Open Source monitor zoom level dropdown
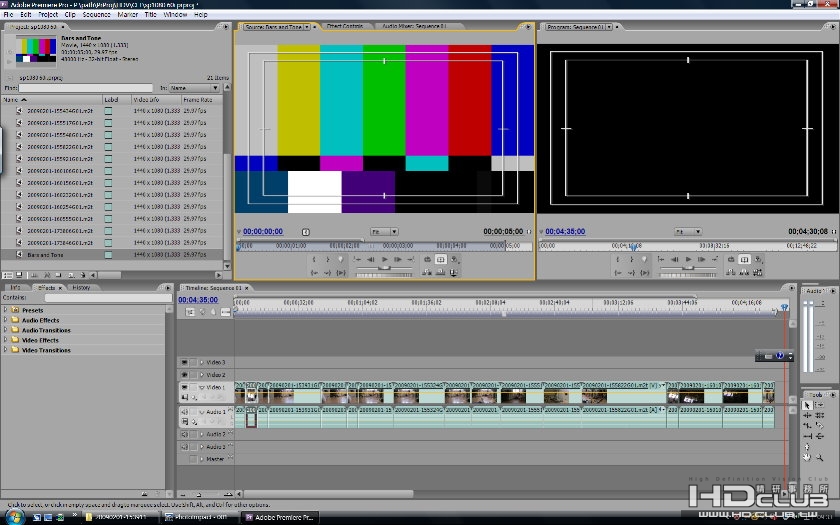Screen dimensions: 840x525 coord(384,231)
